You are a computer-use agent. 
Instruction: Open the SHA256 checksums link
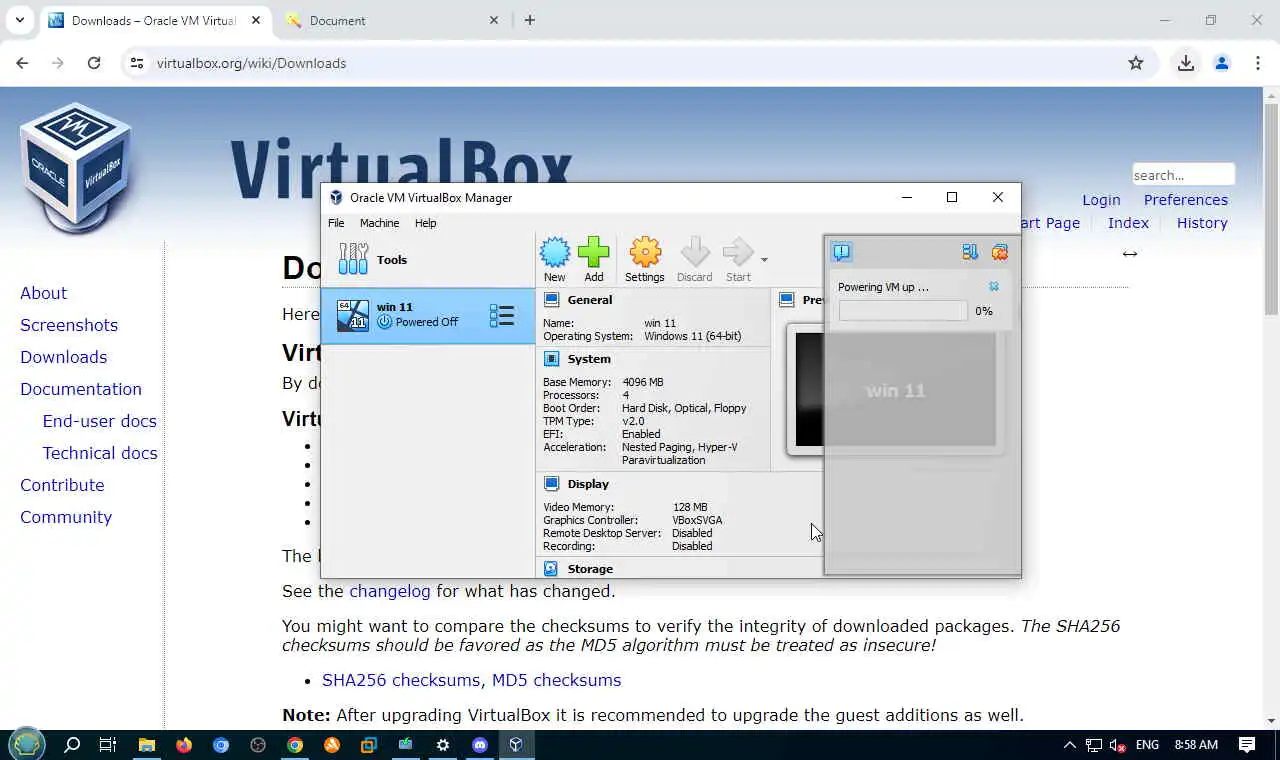click(401, 680)
